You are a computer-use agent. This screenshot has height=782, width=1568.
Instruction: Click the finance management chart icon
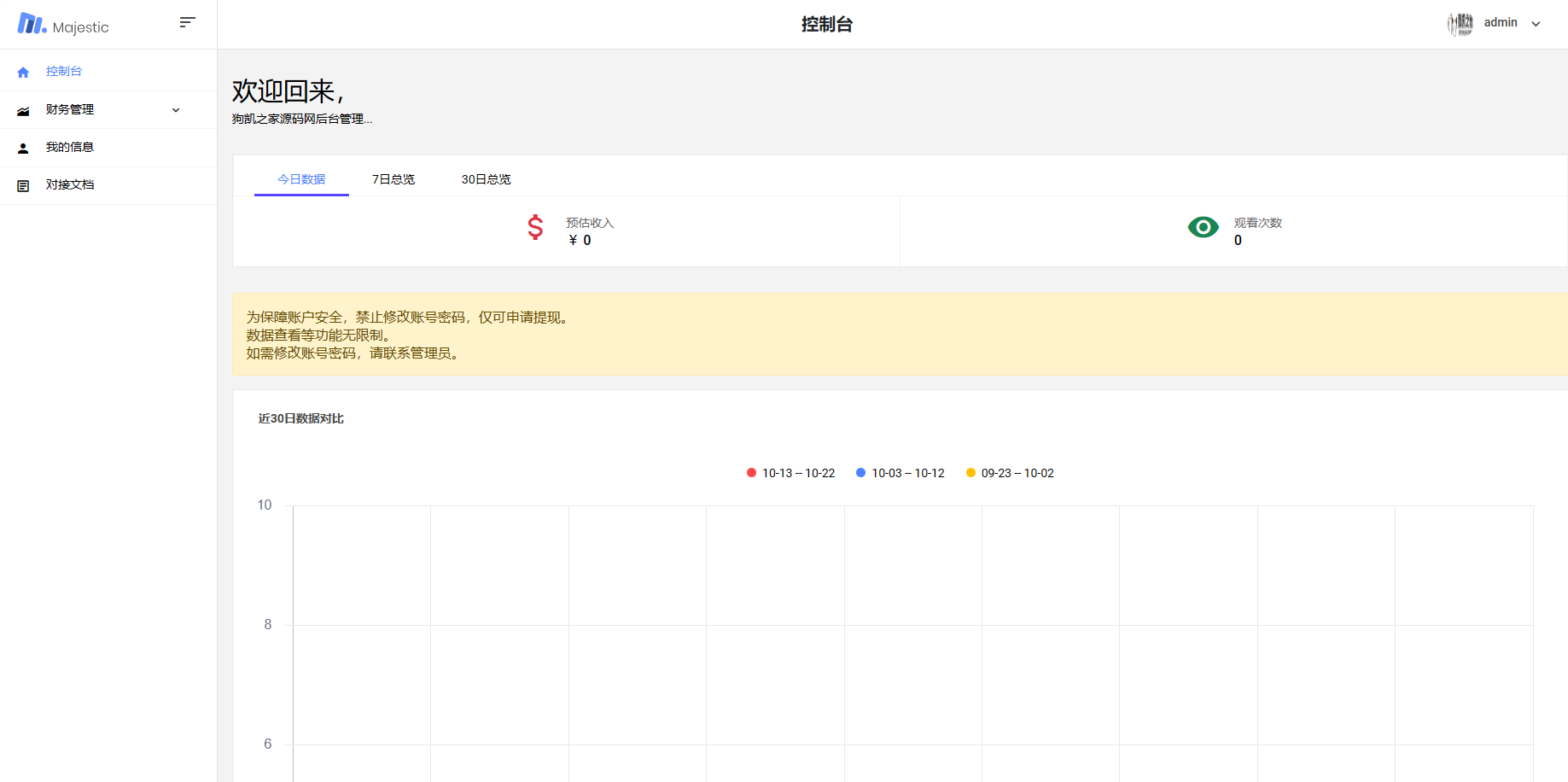[x=23, y=110]
